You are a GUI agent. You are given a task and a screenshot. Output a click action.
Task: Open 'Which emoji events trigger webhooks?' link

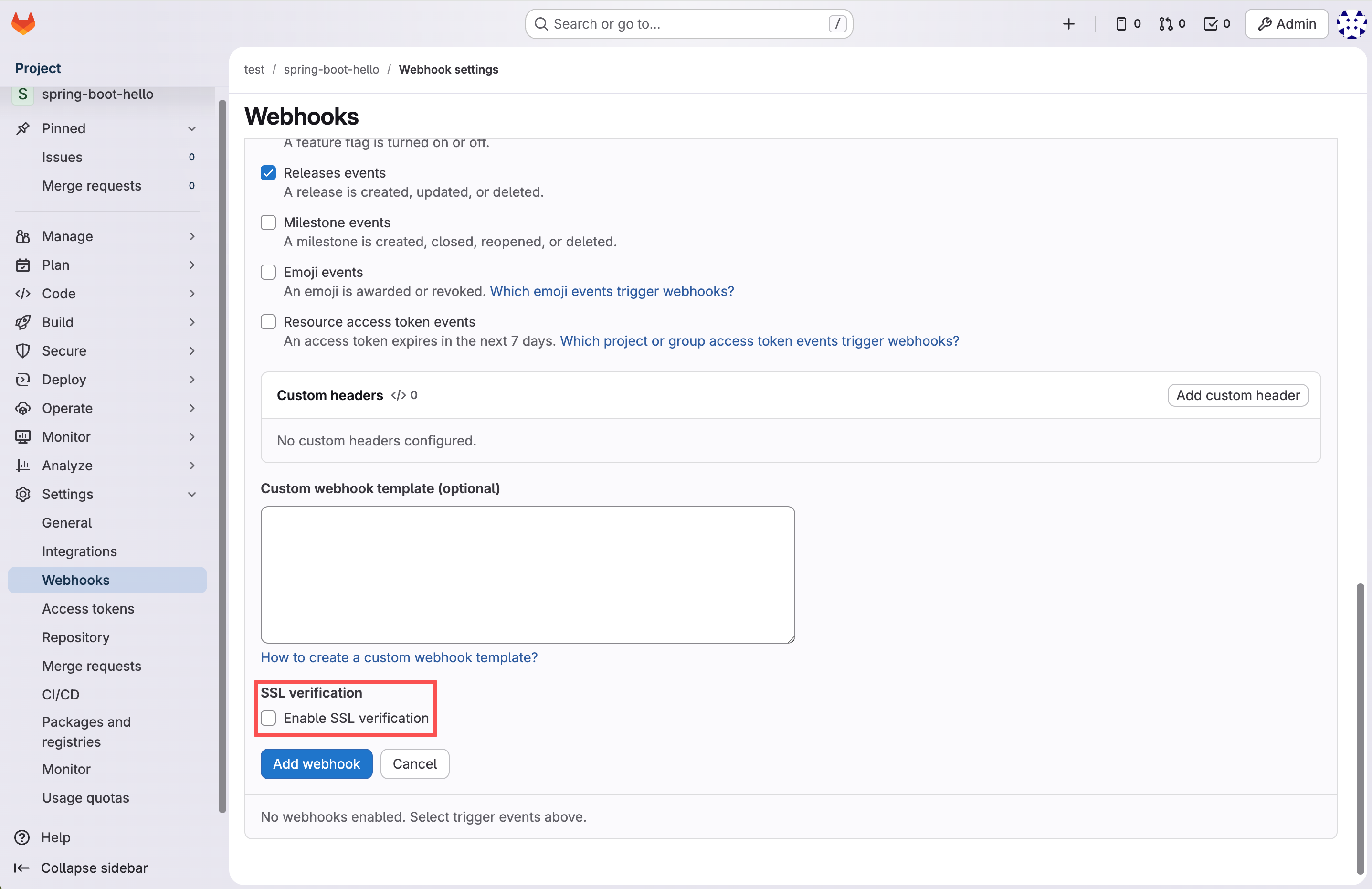coord(612,291)
